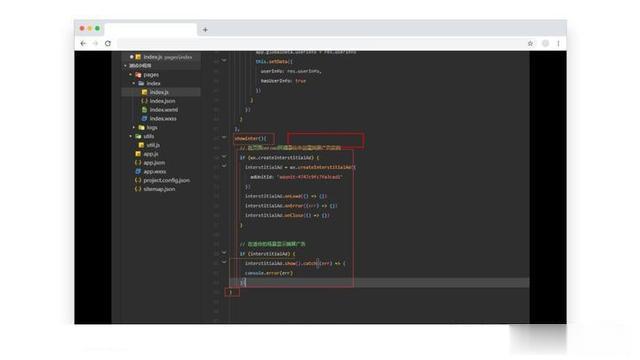Viewport: 640px width, 360px height.
Task: Collapse the project root folder row
Action: pyautogui.click(x=161, y=66)
